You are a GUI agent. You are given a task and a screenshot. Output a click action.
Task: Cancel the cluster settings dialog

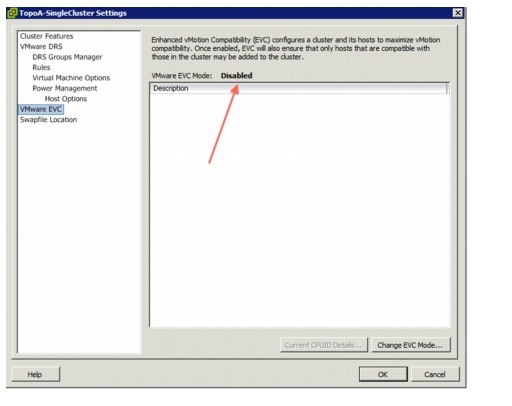pyautogui.click(x=435, y=374)
